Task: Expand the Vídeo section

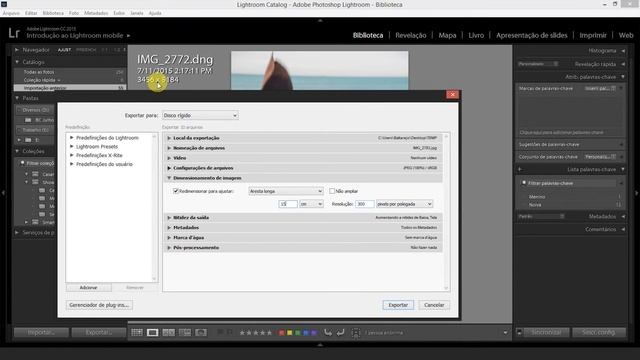Action: tap(169, 158)
